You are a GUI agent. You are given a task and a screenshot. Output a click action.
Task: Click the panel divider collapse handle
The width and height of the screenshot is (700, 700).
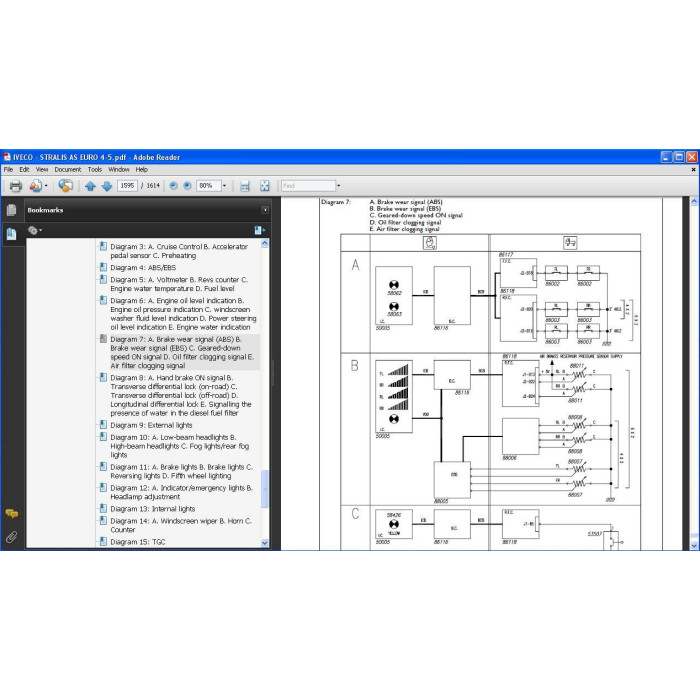[272, 373]
